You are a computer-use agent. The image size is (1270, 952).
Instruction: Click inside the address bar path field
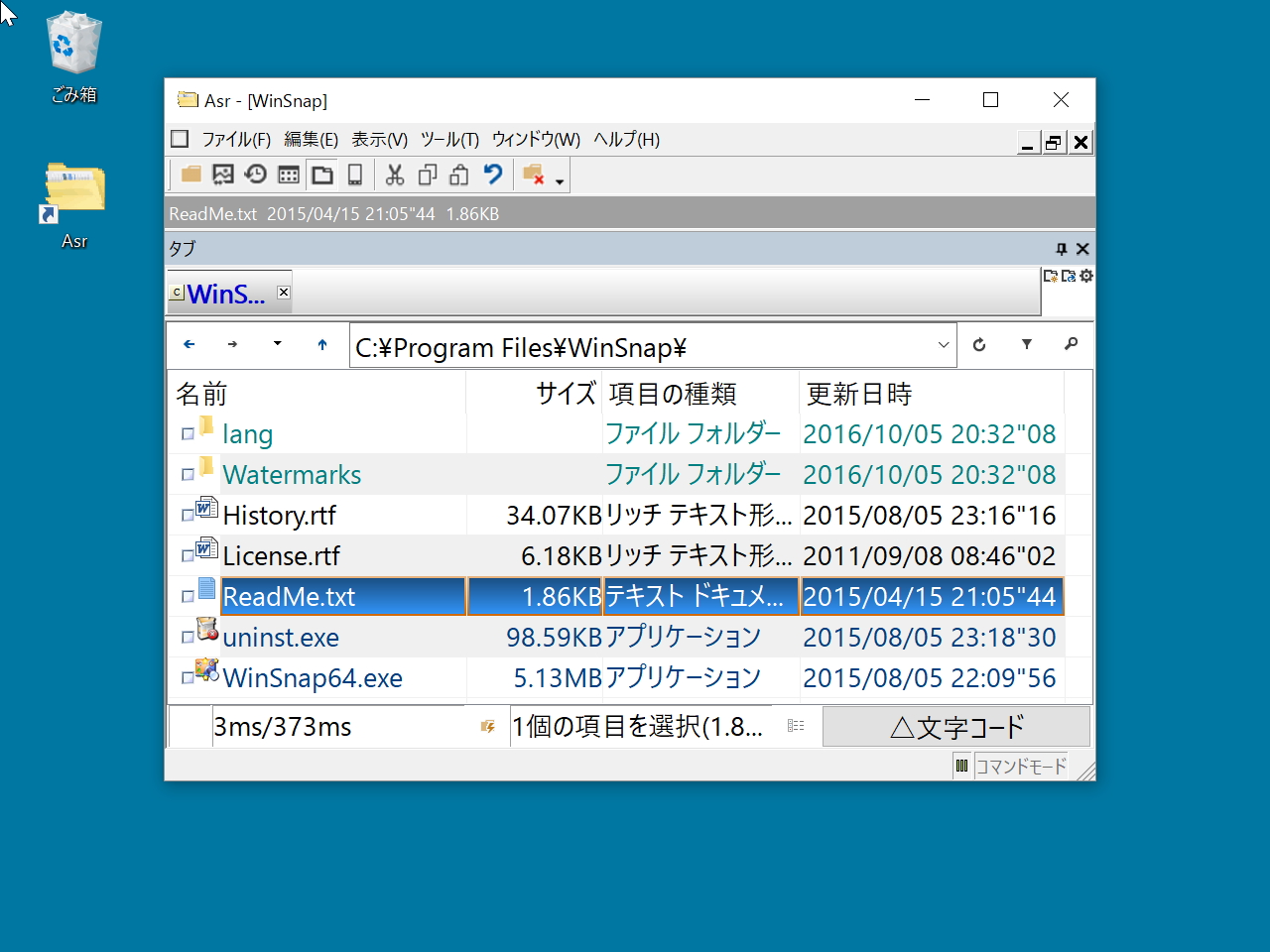click(x=645, y=346)
